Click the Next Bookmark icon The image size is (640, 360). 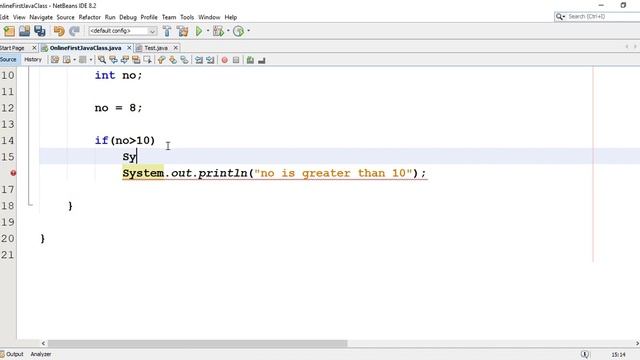173,60
